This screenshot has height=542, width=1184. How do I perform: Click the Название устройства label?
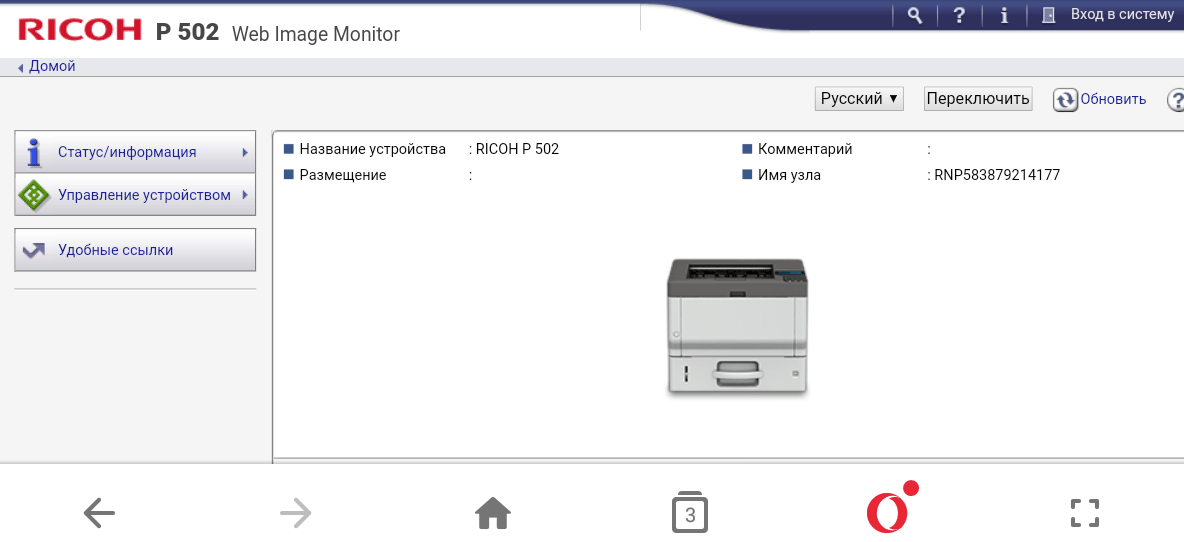[372, 149]
